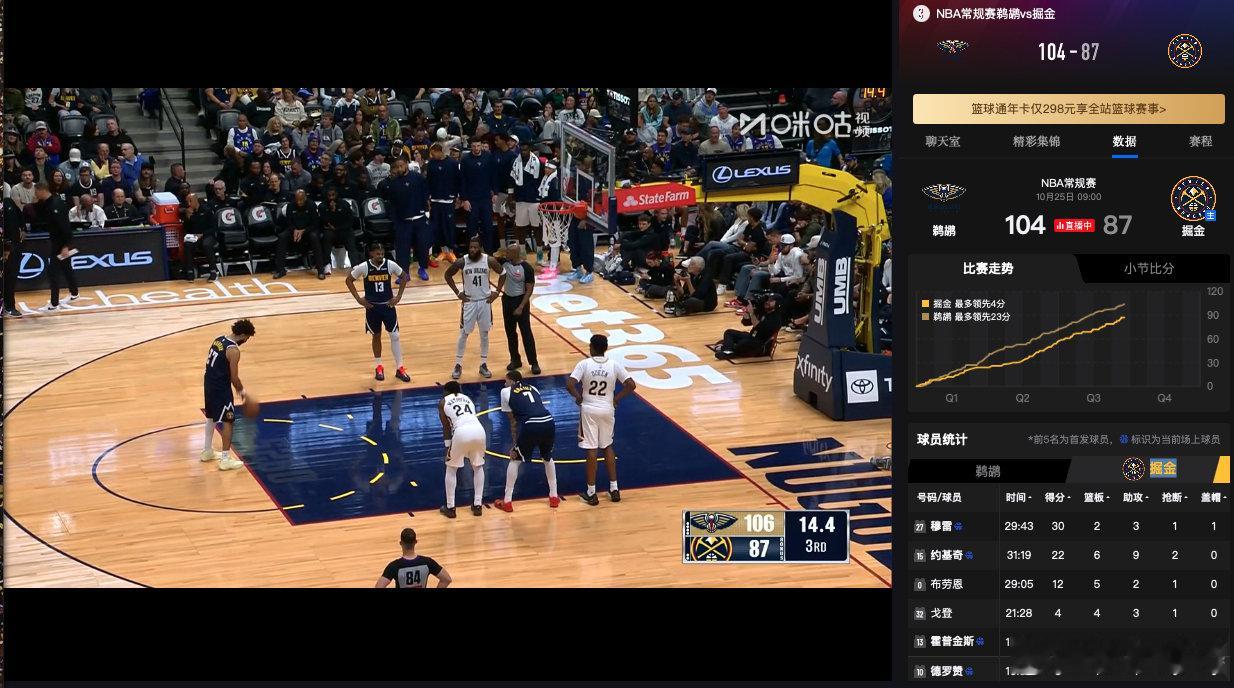
Task: Switch to the 聊天室 tab
Action: click(x=942, y=141)
